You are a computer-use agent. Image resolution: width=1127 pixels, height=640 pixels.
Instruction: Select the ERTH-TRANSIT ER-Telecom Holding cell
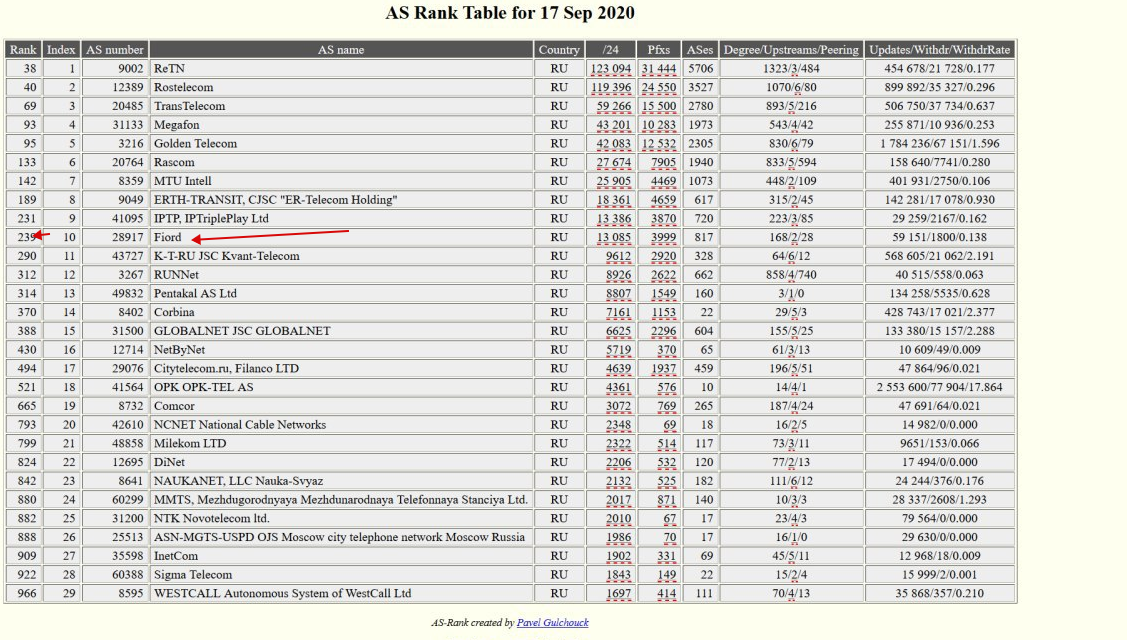341,199
